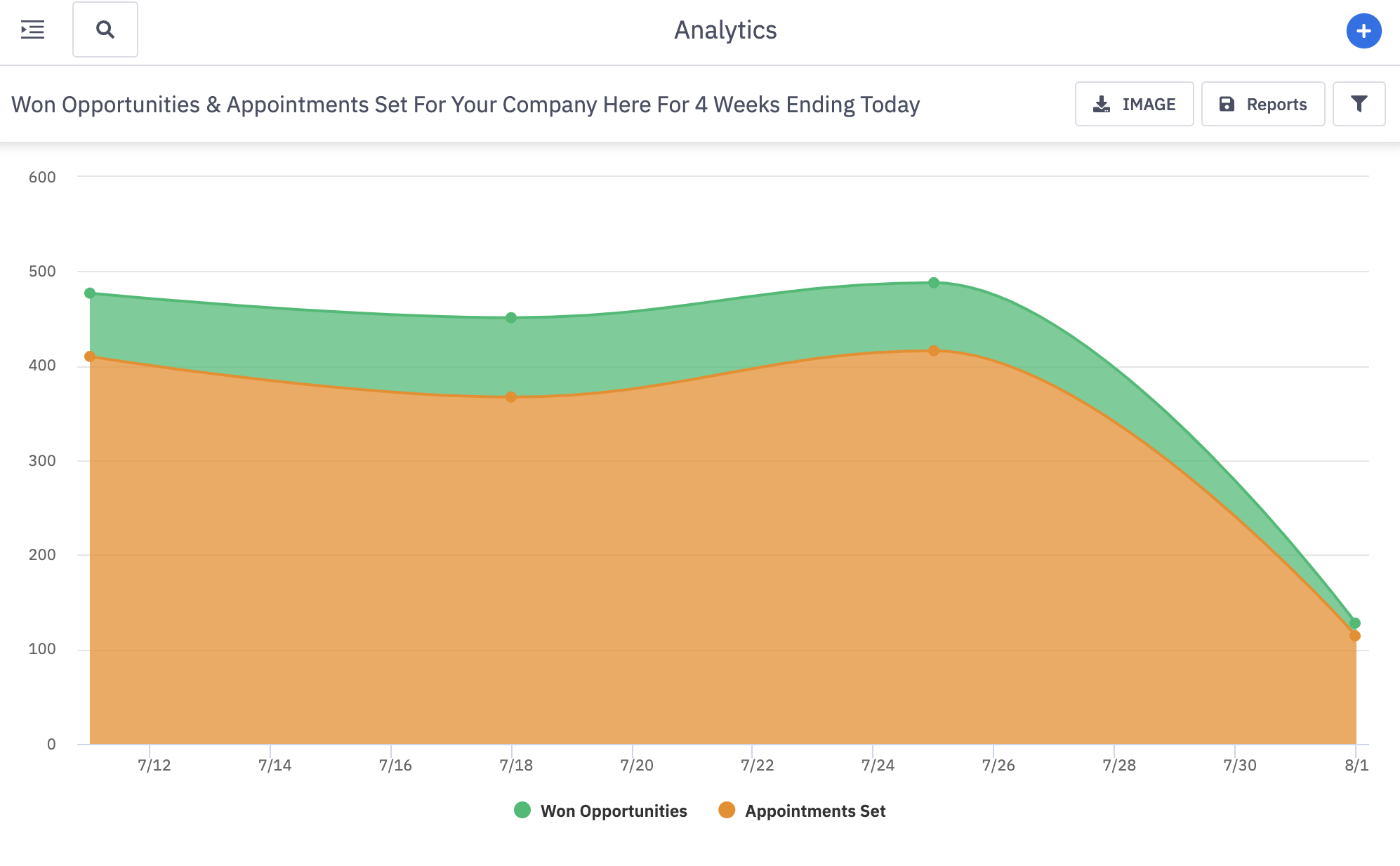This screenshot has height=866, width=1400.
Task: Open the filter funnel icon
Action: (x=1359, y=105)
